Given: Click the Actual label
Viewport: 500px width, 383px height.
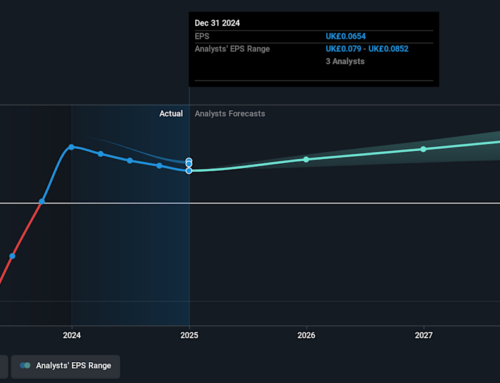Looking at the screenshot, I should click(x=171, y=114).
